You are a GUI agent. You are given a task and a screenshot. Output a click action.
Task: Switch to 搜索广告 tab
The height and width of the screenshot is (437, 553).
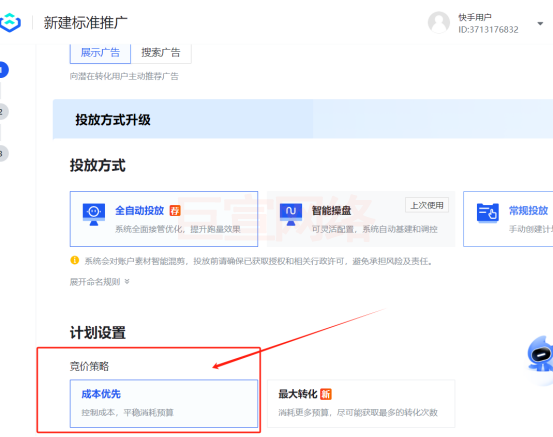[x=161, y=53]
